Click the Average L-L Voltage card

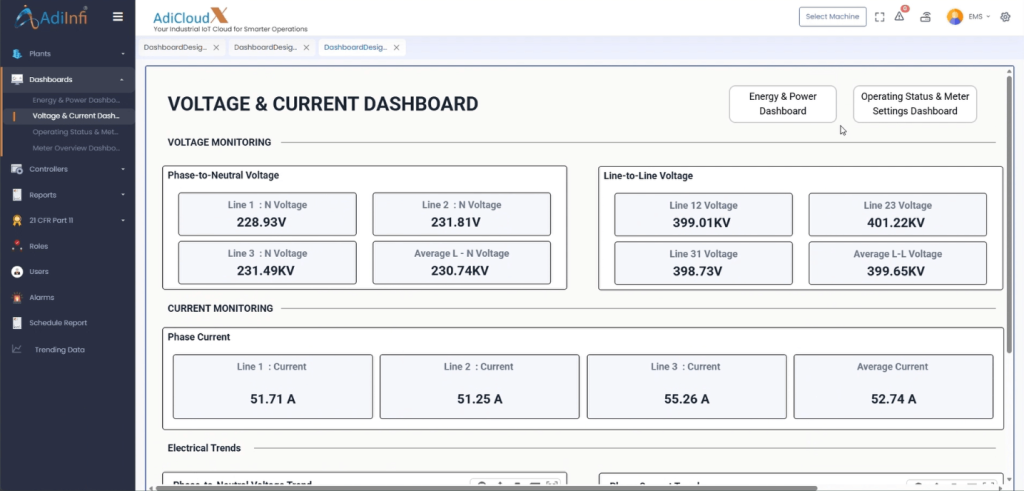tap(897, 263)
